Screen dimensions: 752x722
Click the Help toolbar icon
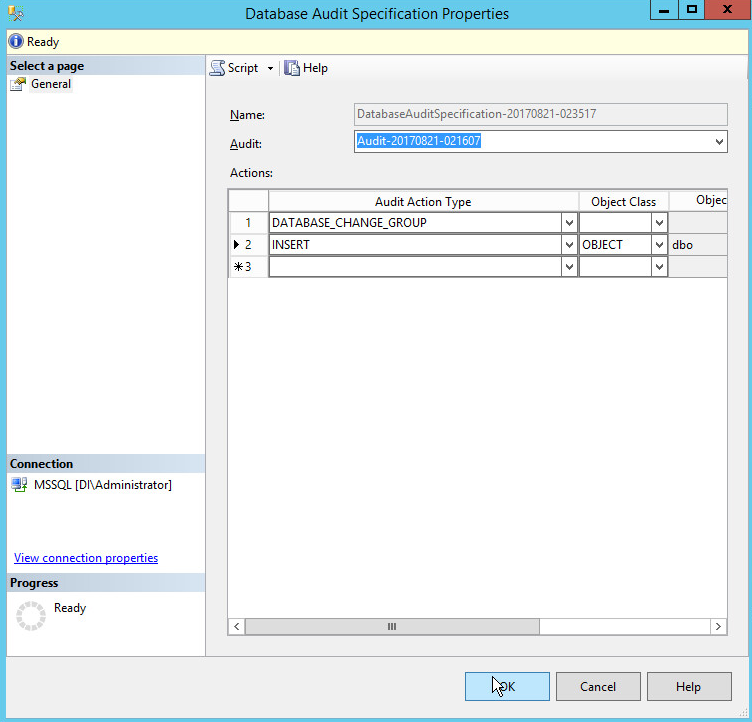pyautogui.click(x=292, y=68)
